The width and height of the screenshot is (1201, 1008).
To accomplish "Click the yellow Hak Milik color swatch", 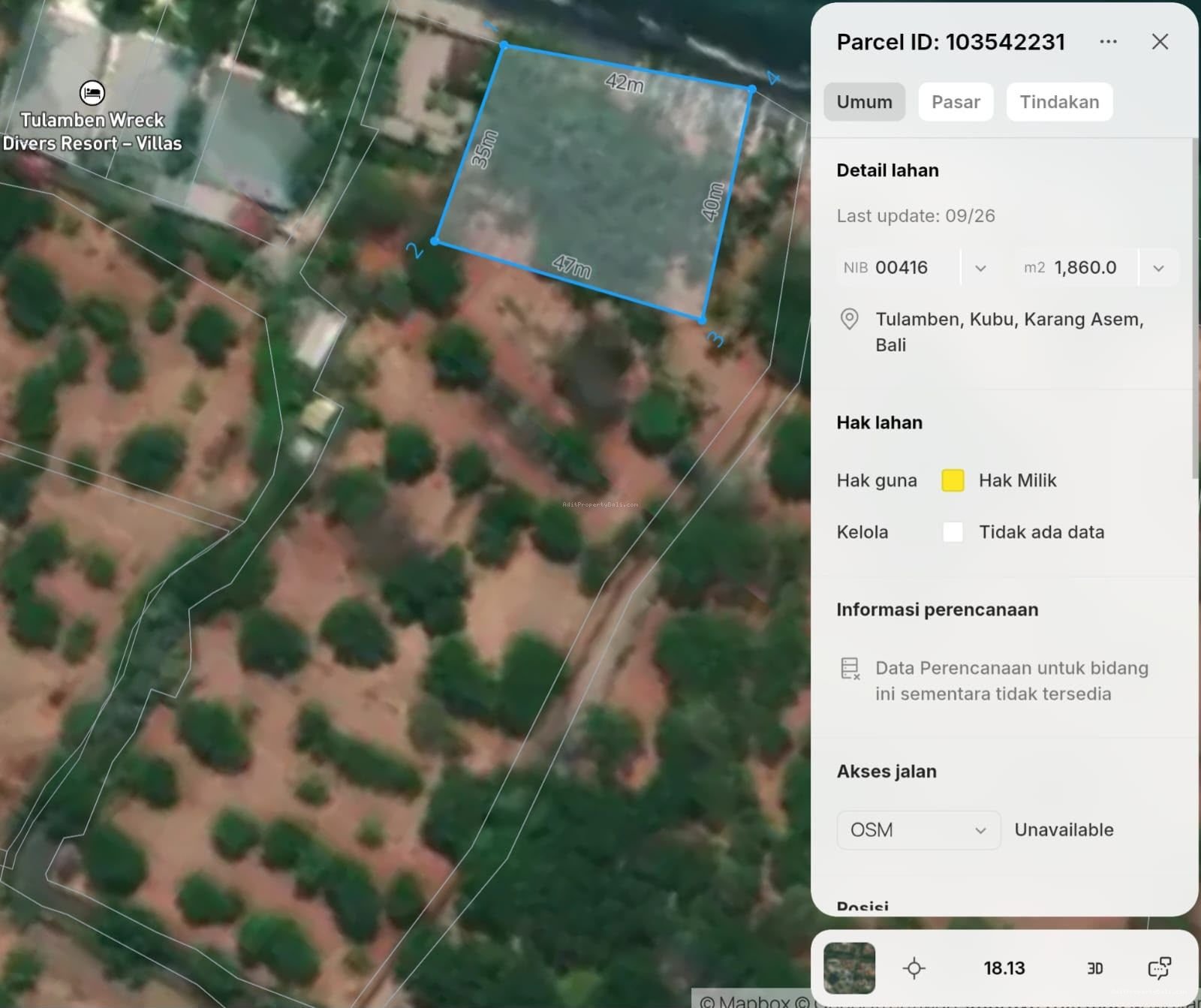I will coord(953,480).
